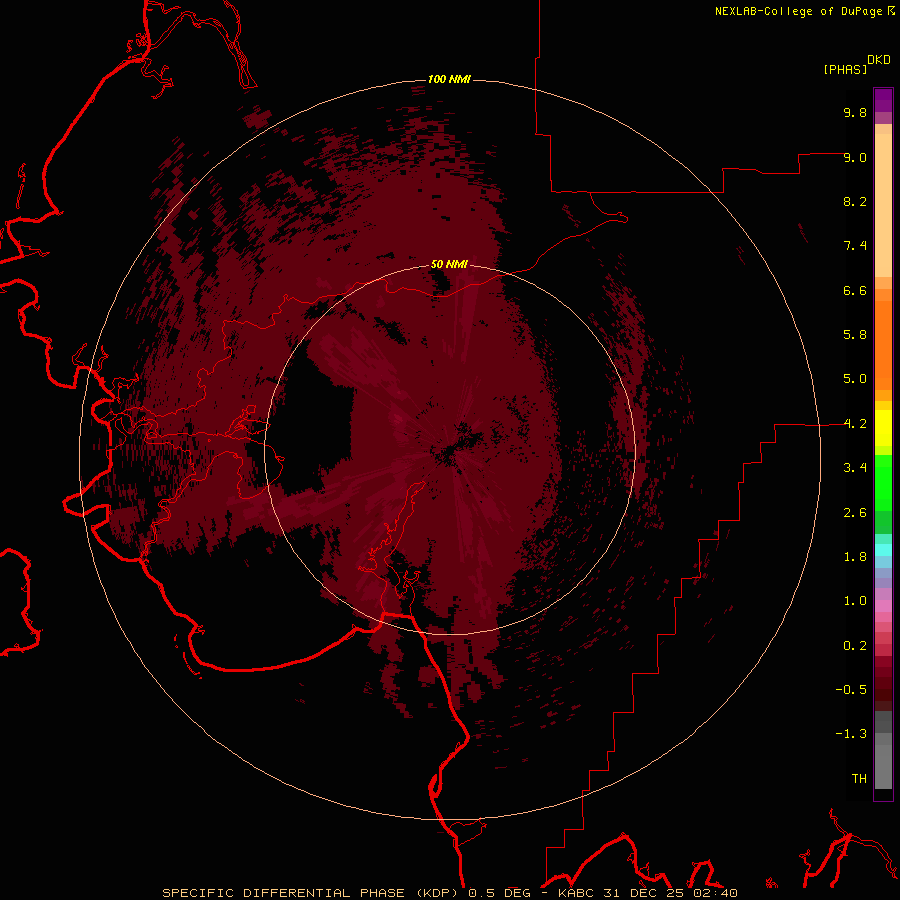Click the KABC radar site identifier
Image resolution: width=900 pixels, height=900 pixels.
point(577,893)
